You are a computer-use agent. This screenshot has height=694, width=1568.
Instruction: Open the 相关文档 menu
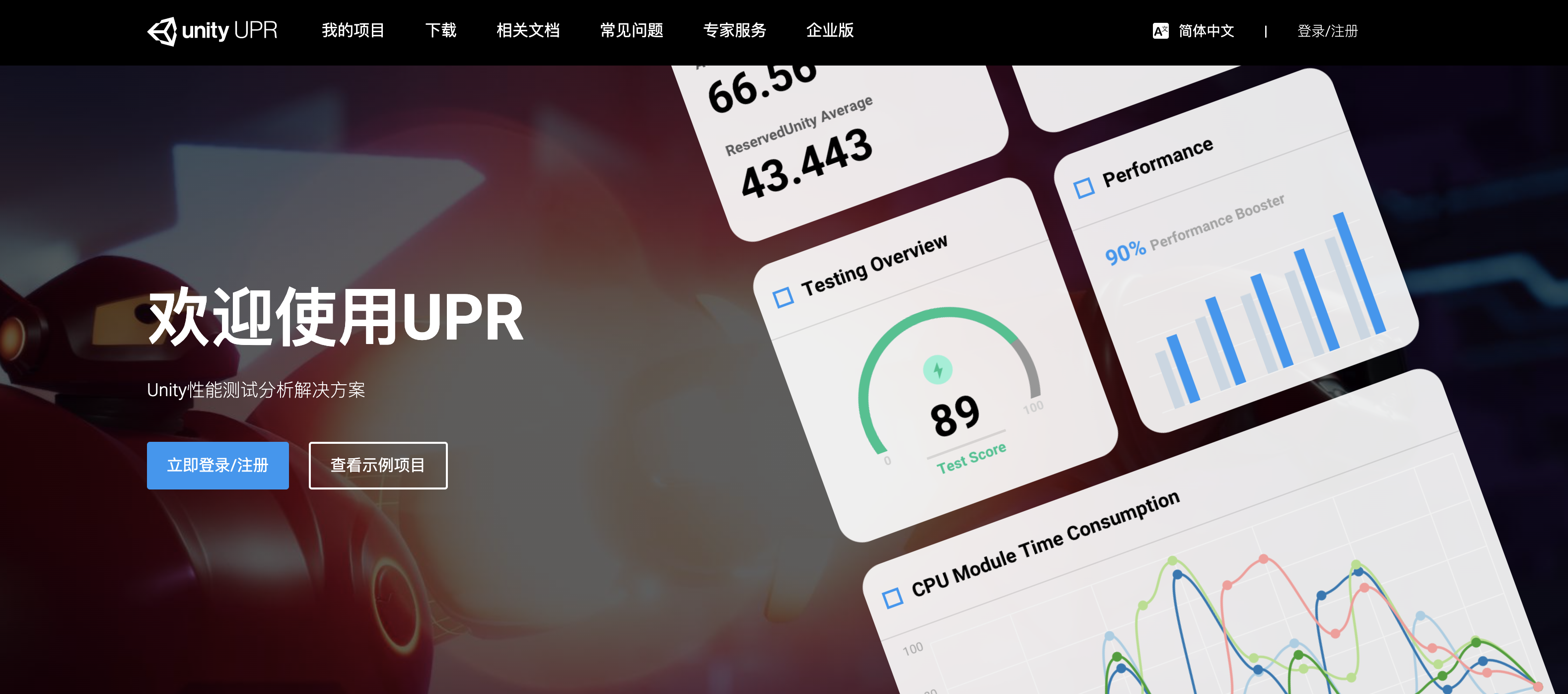tap(528, 30)
